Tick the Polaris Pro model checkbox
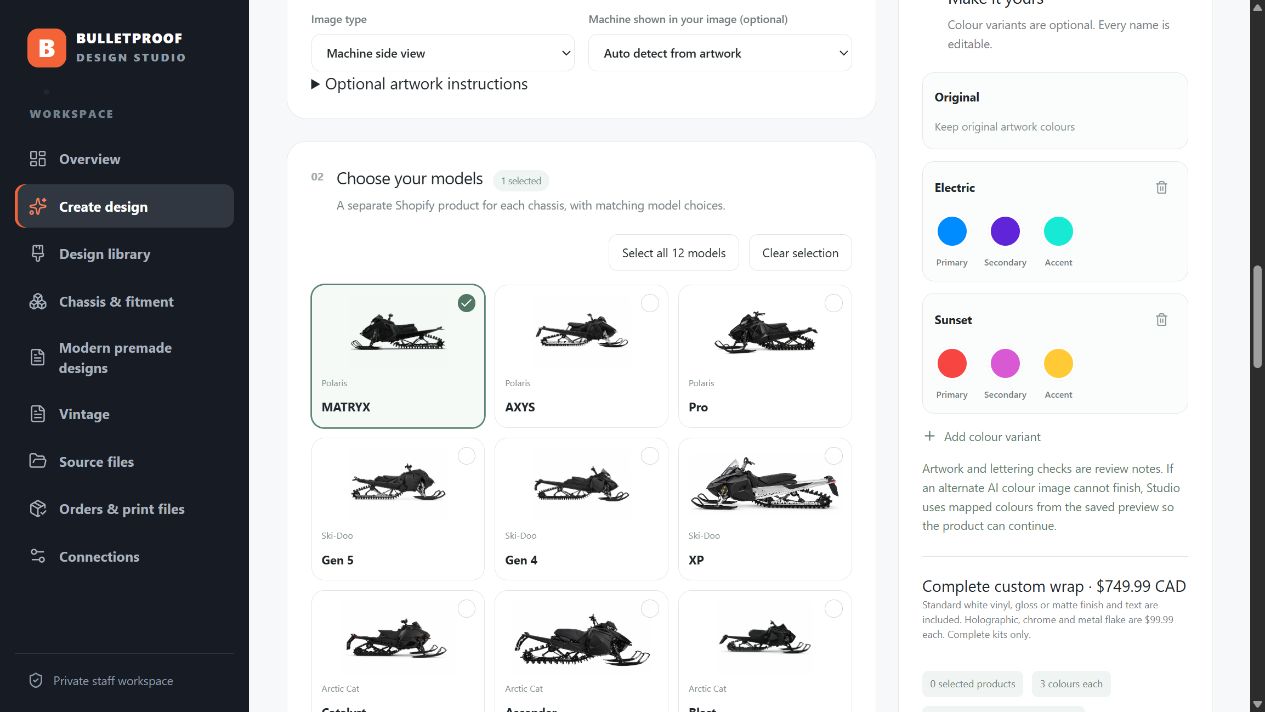1265x712 pixels. [x=833, y=303]
